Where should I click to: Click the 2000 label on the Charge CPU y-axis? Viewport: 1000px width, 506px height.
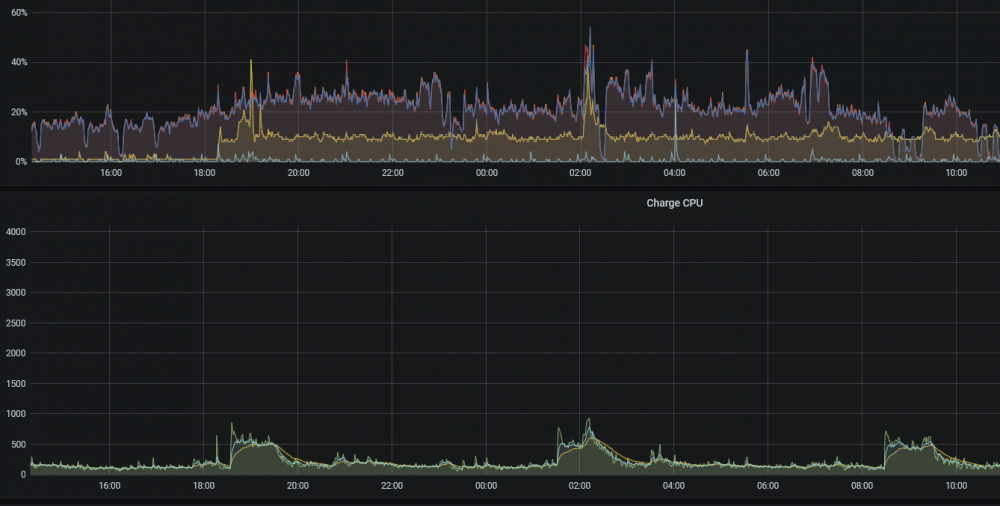(x=15, y=353)
